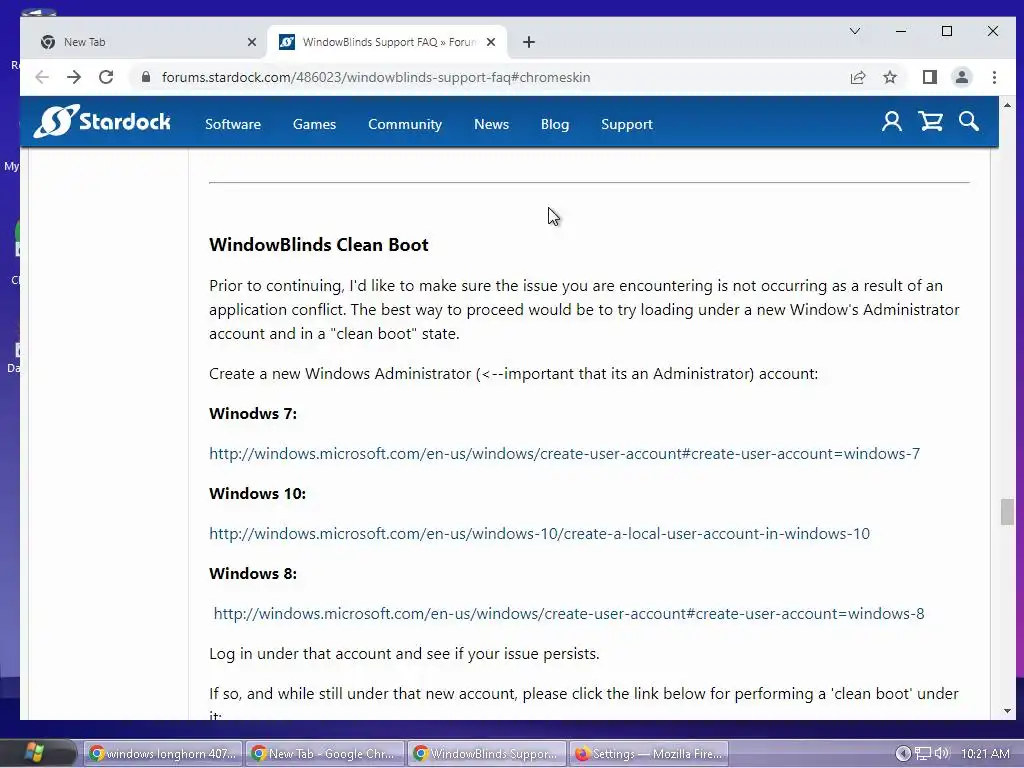Open the Windows 10 create-a-local-user-account link
1024x768 pixels.
click(x=539, y=534)
